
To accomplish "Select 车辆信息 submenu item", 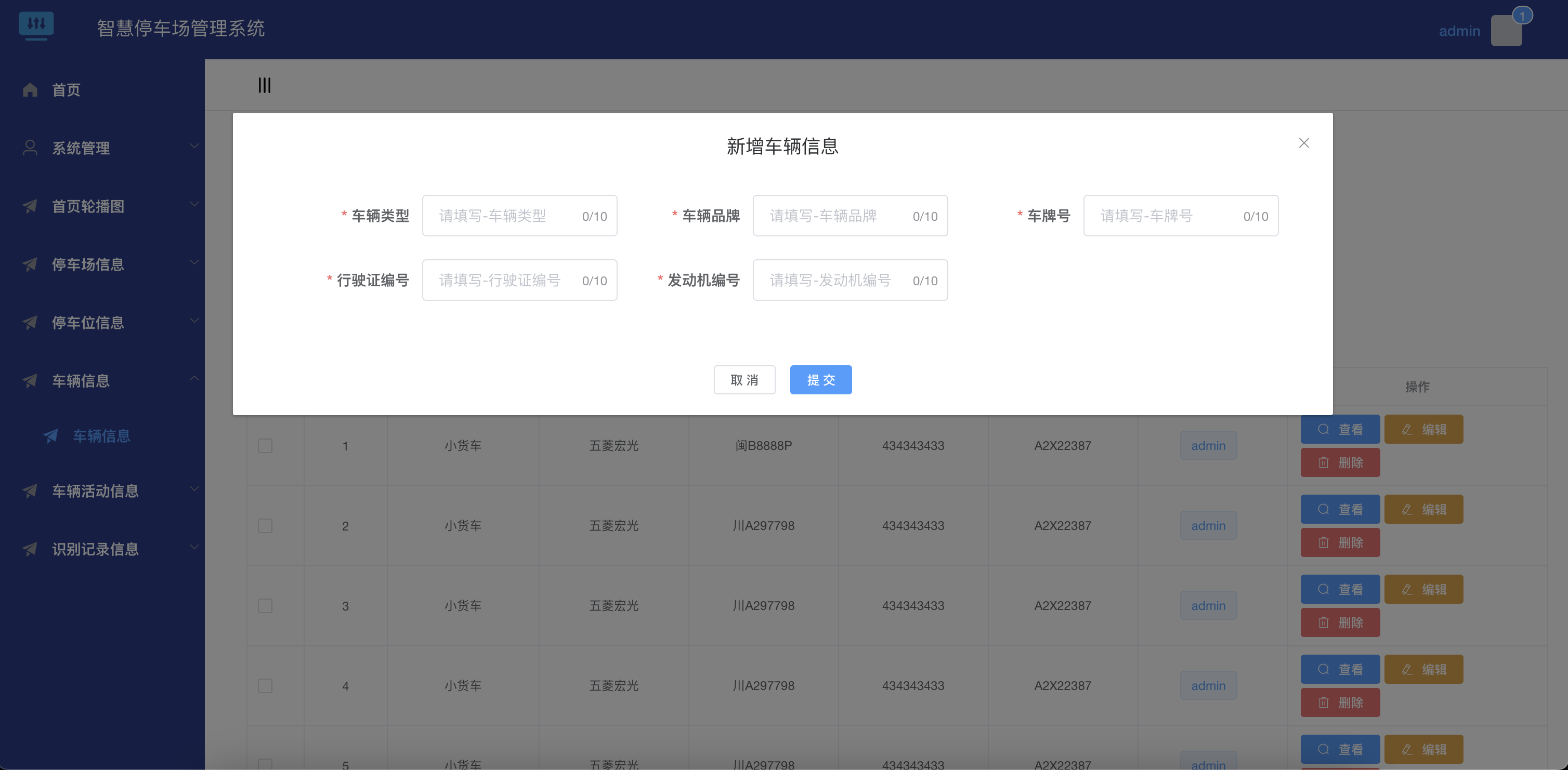I will tap(102, 436).
